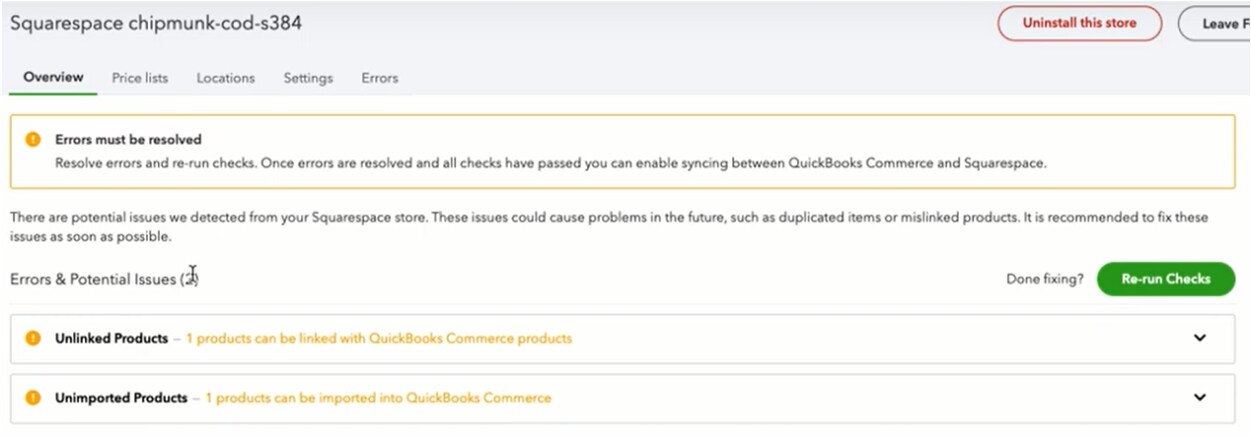Click the orange alert icon next to Unimported Products

(33, 398)
